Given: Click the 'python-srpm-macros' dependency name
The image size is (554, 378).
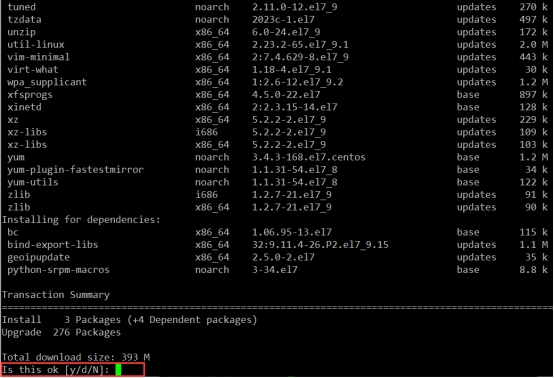Looking at the screenshot, I should (x=58, y=270).
